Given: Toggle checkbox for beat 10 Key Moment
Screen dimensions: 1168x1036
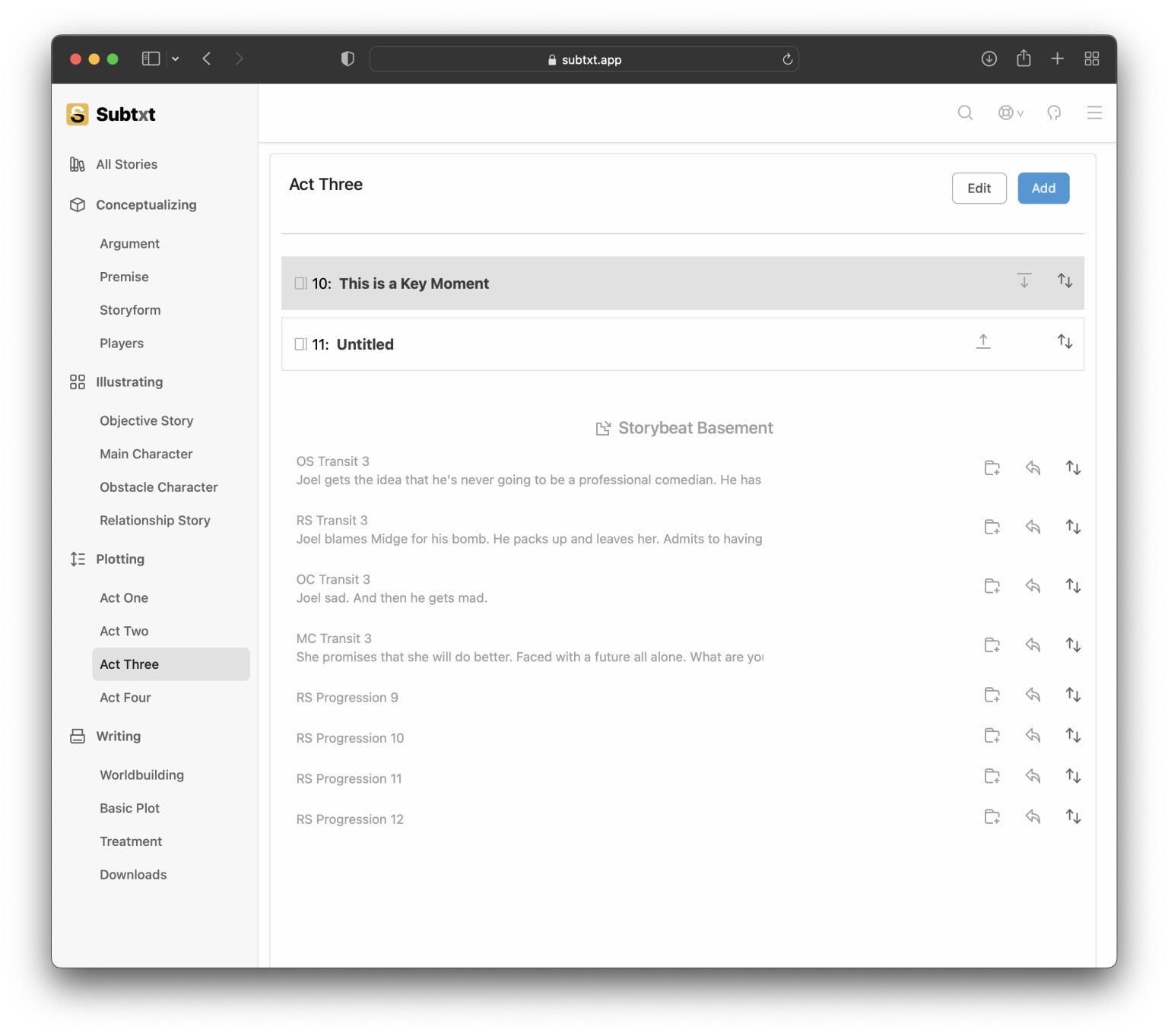Looking at the screenshot, I should (300, 284).
